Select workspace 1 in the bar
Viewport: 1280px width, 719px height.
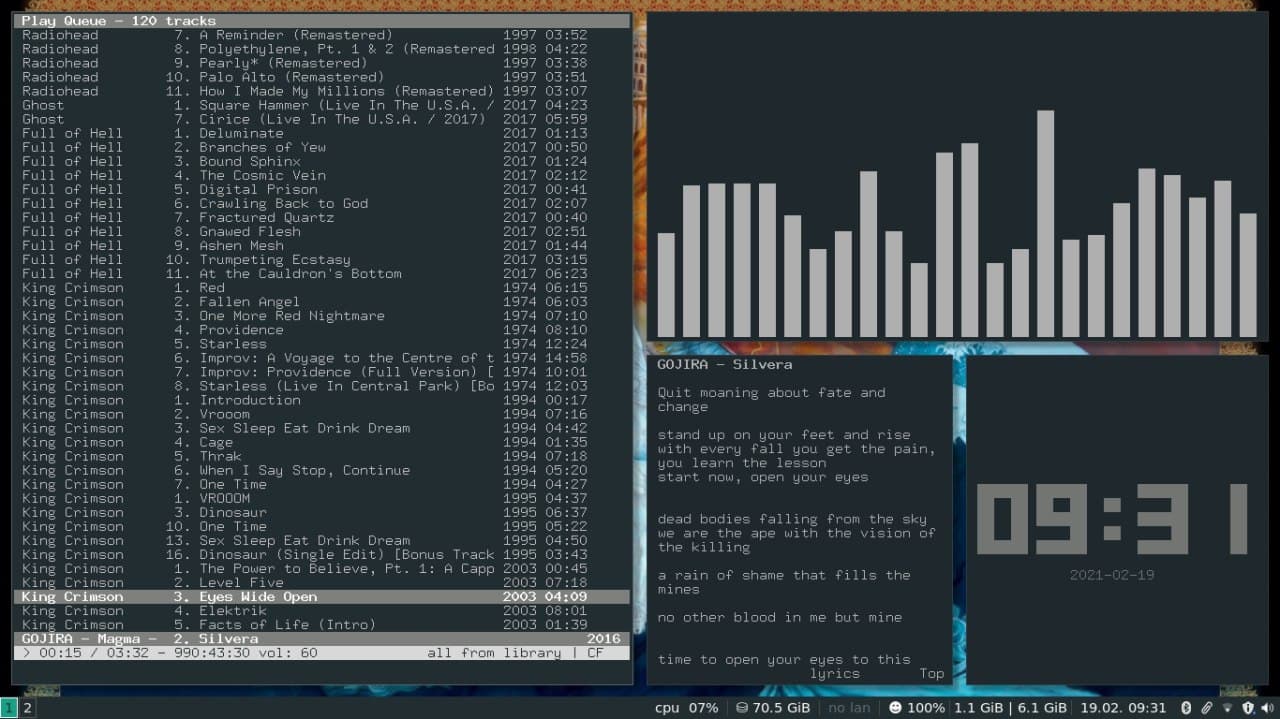coord(9,708)
